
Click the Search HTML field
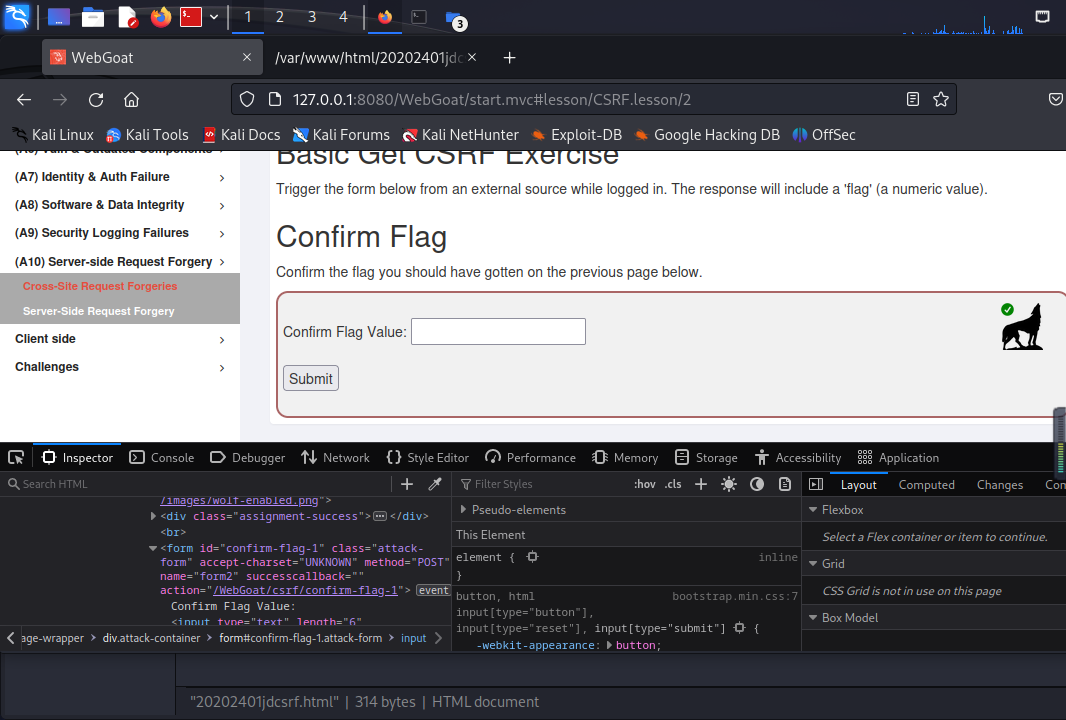[x=197, y=484]
